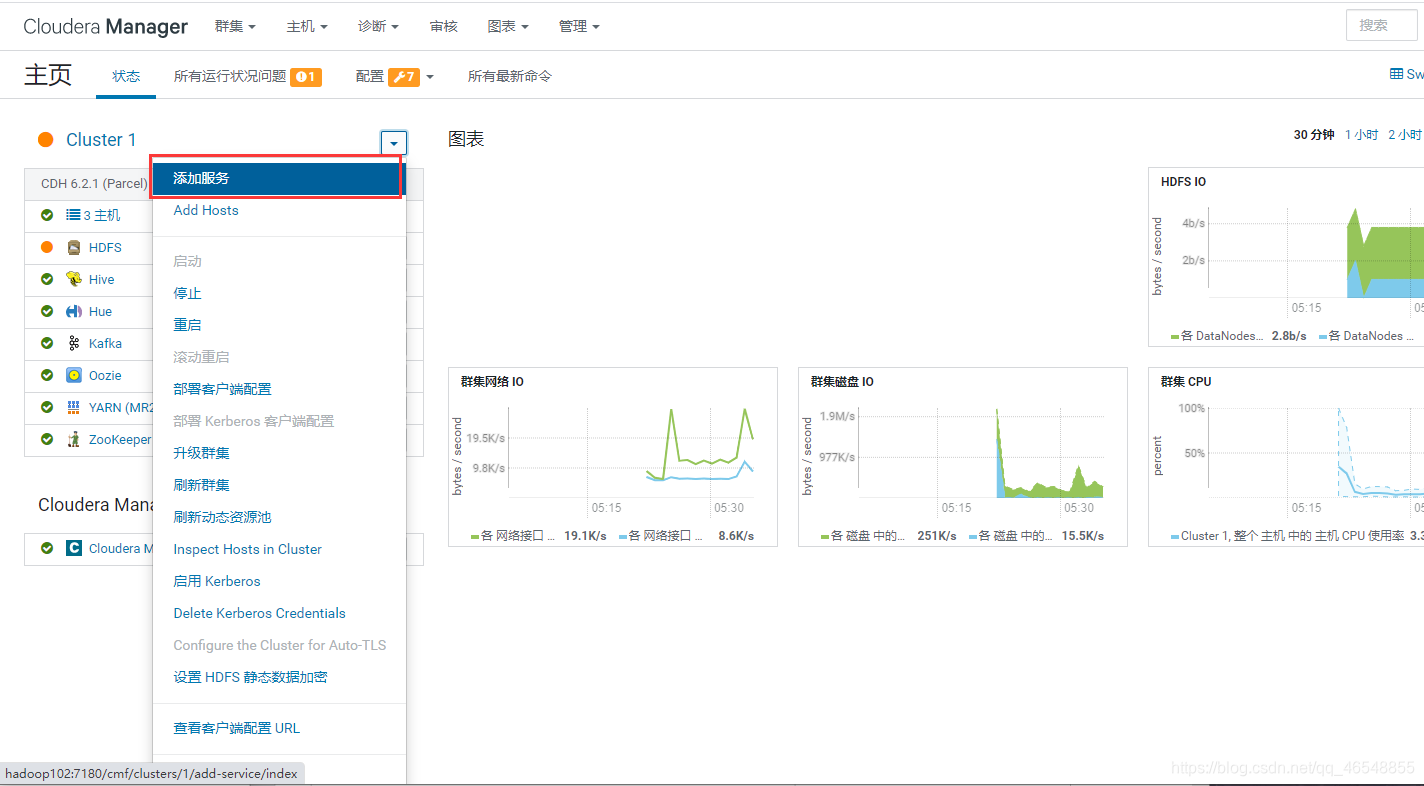The width and height of the screenshot is (1424, 786).
Task: Open the Cluster 1 actions dropdown arrow
Action: (x=394, y=143)
